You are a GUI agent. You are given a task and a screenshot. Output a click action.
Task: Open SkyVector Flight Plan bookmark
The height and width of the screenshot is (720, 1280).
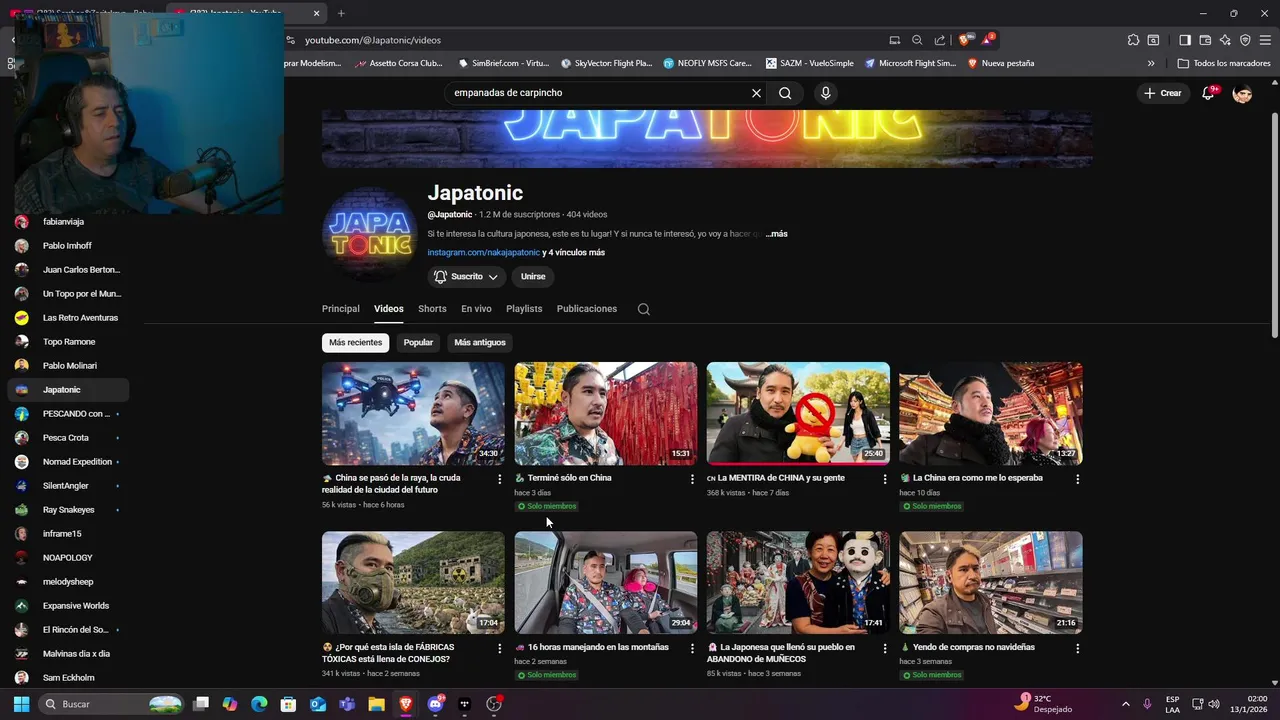point(607,63)
